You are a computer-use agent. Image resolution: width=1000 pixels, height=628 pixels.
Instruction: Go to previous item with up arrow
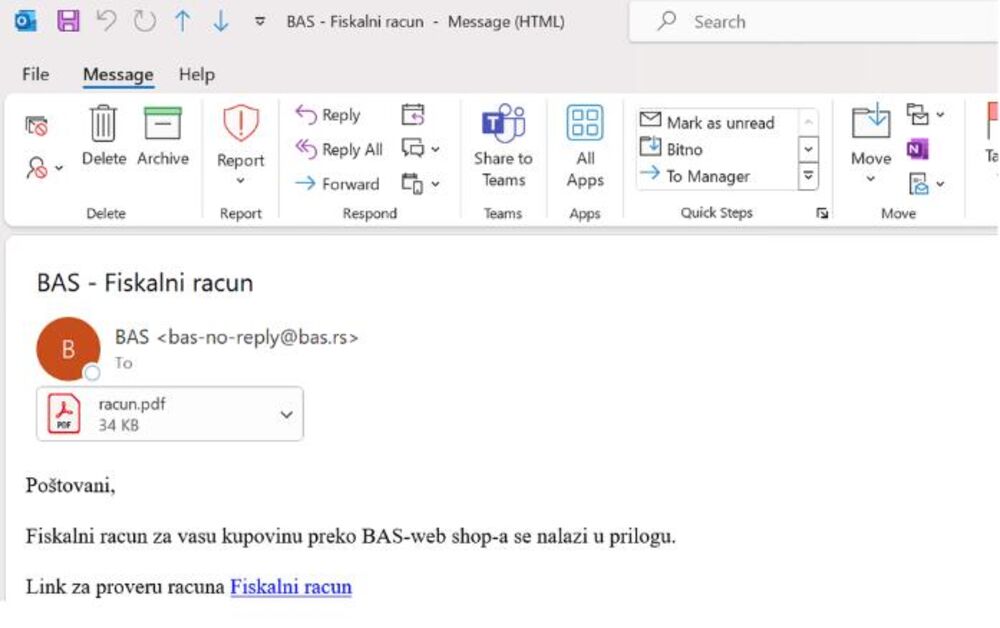point(182,21)
